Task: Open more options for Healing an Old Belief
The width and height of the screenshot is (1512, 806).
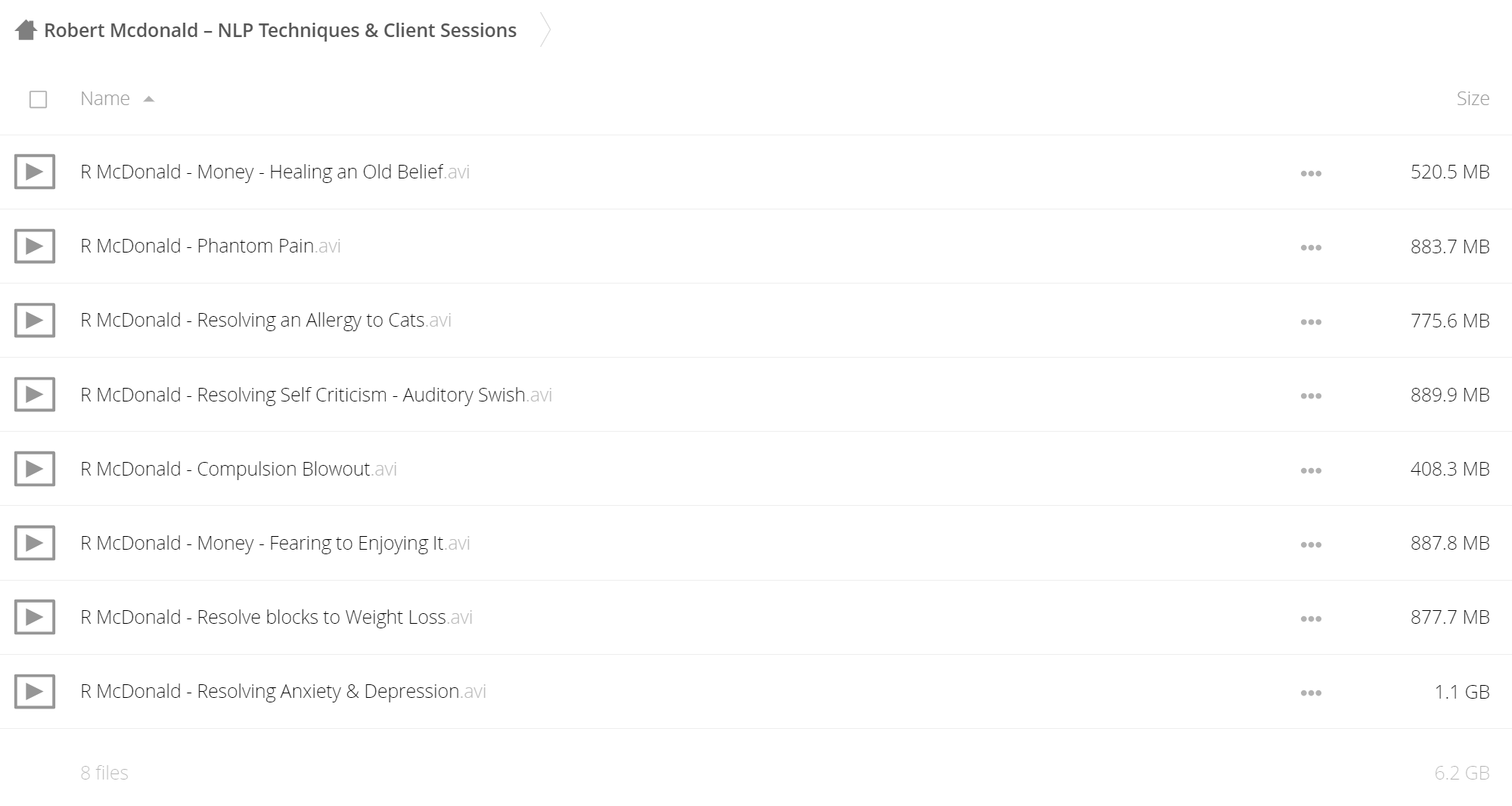Action: [x=1311, y=173]
